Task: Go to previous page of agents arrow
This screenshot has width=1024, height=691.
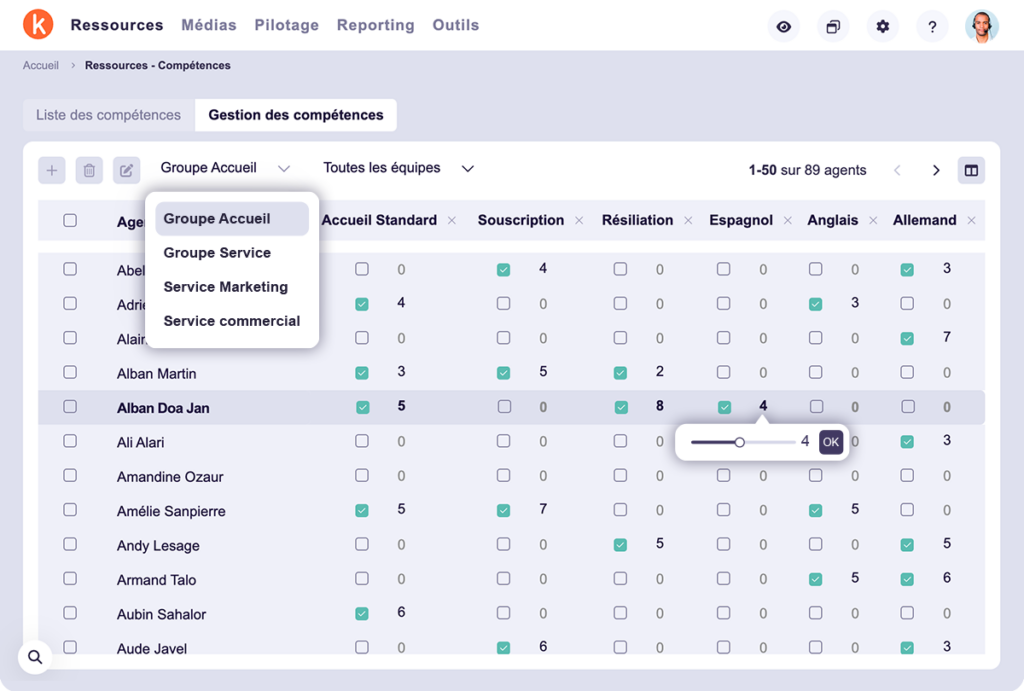Action: (x=897, y=170)
